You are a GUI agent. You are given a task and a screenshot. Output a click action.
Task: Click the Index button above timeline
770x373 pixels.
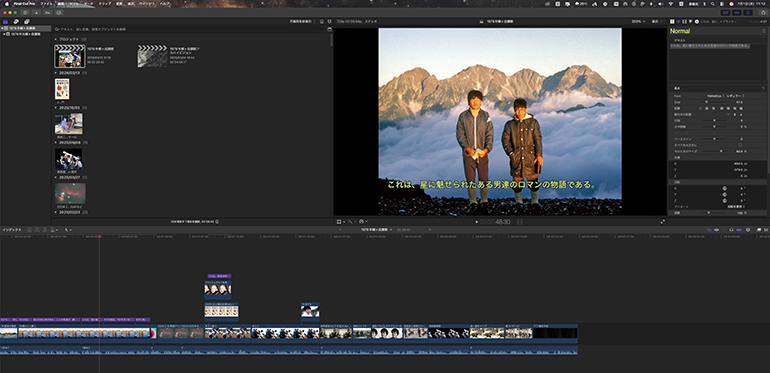(x=12, y=230)
